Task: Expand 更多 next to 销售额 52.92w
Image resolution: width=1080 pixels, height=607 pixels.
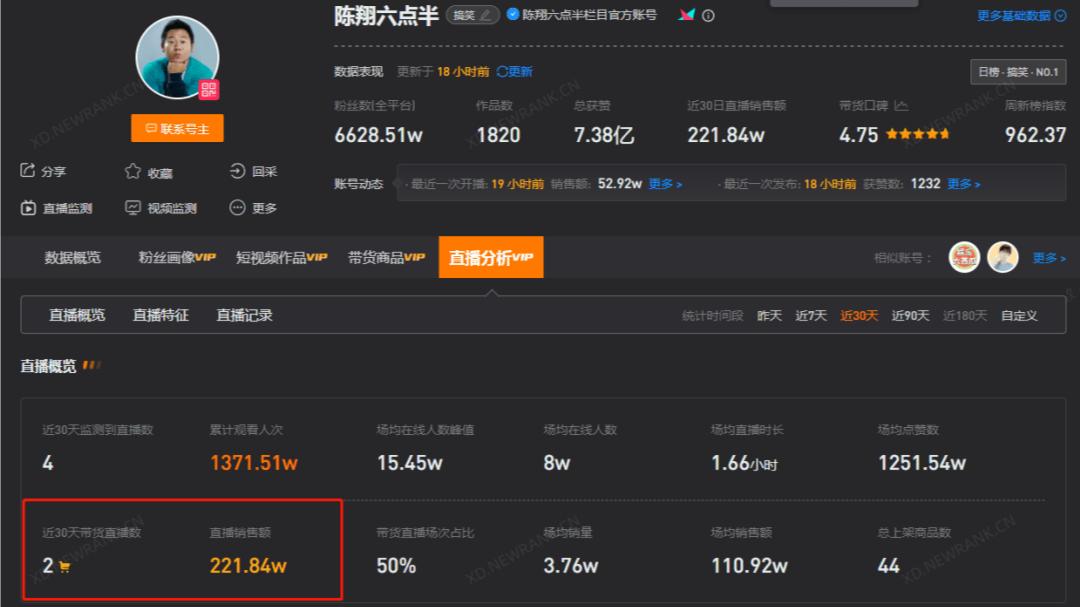Action: pyautogui.click(x=662, y=183)
